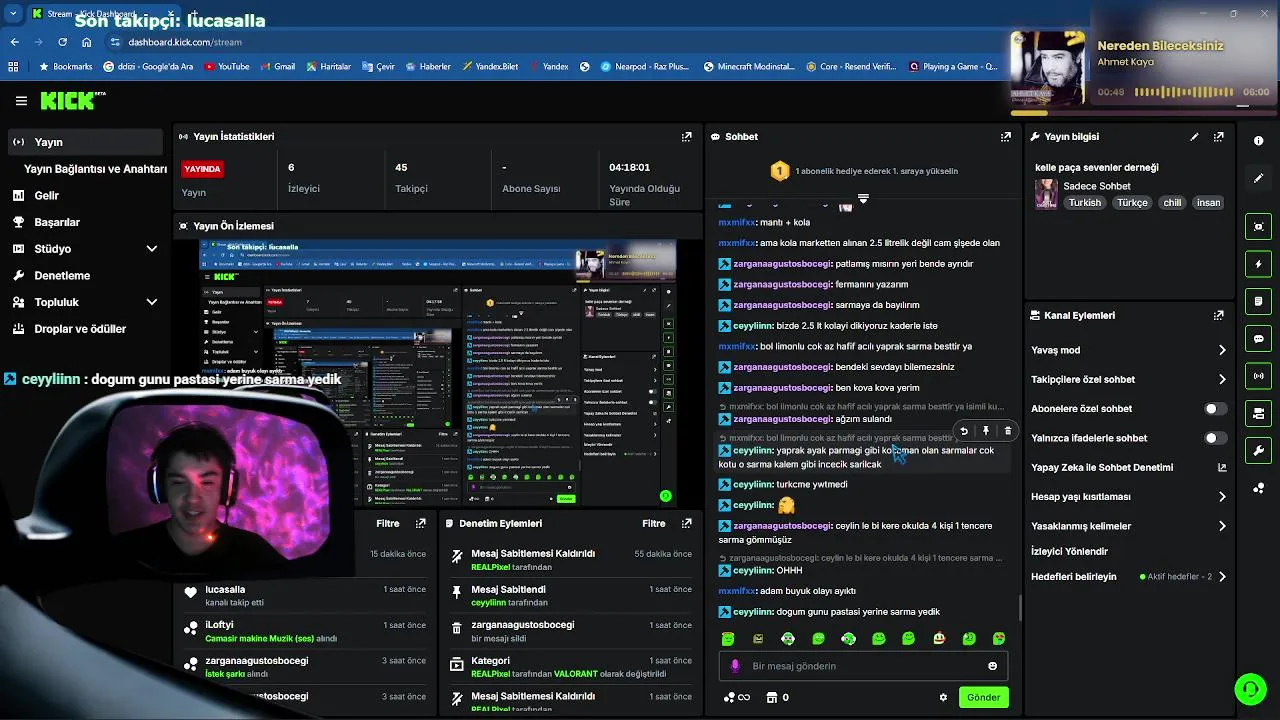Viewport: 1280px width, 720px height.
Task: Open Hesap yaşı kısıtlaması options arrow
Action: click(x=1222, y=497)
